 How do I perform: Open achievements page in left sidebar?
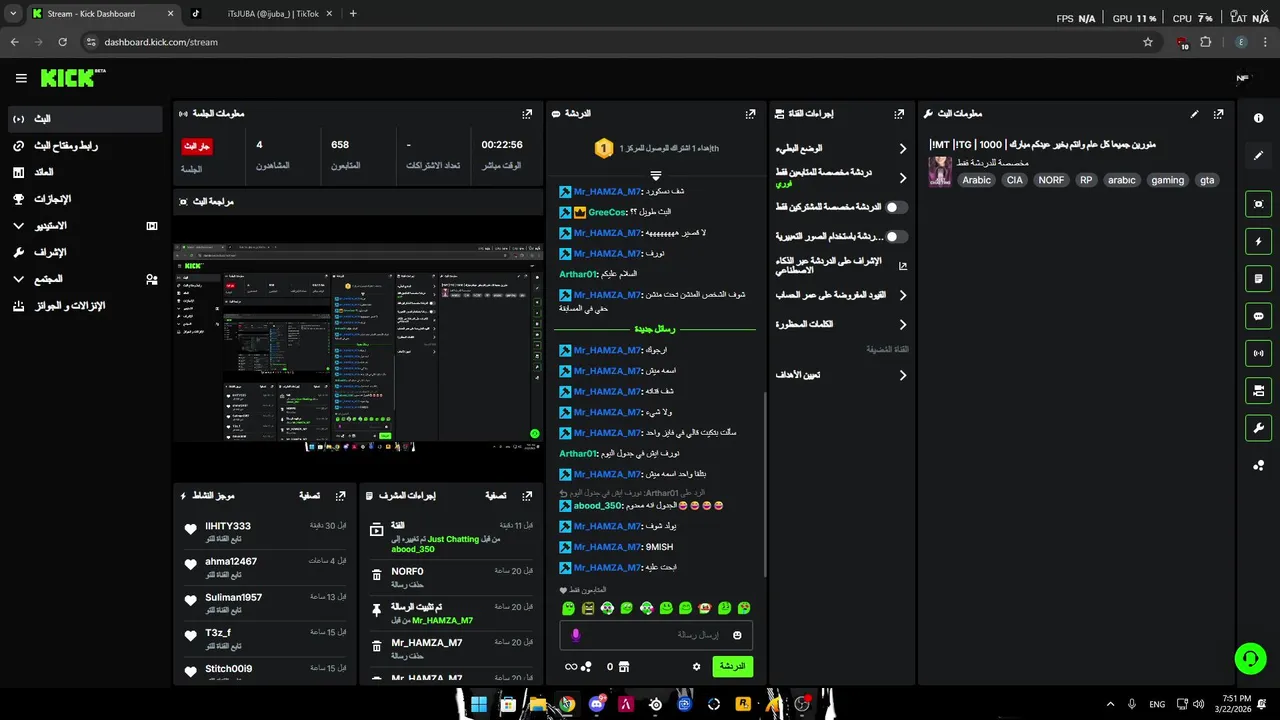click(85, 199)
